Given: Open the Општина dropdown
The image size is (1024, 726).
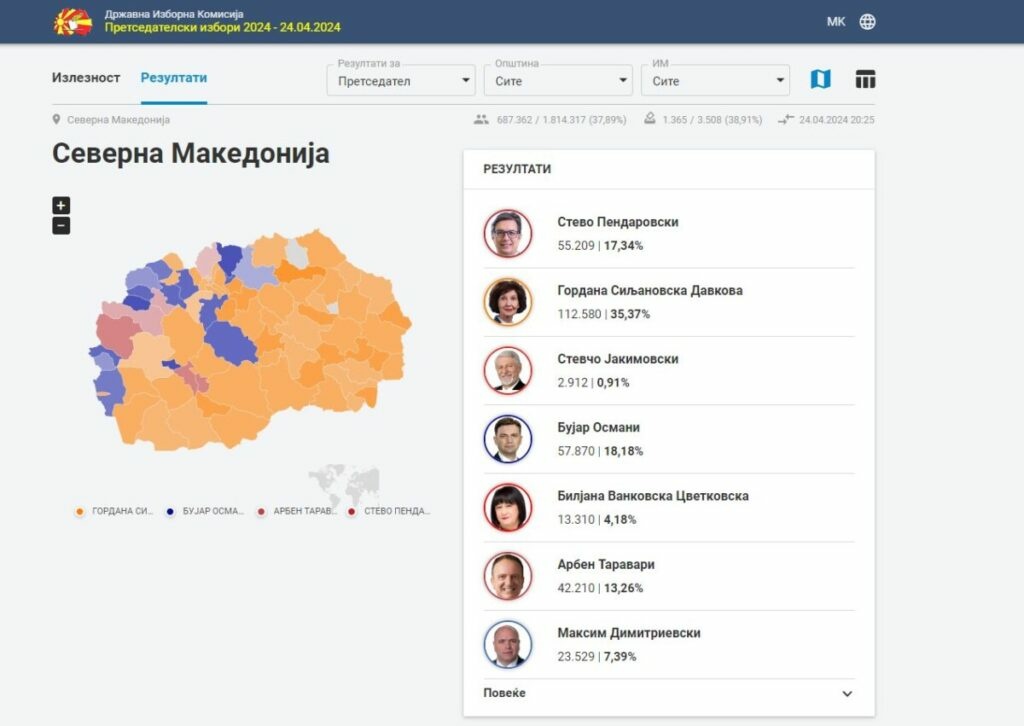Looking at the screenshot, I should tap(558, 81).
